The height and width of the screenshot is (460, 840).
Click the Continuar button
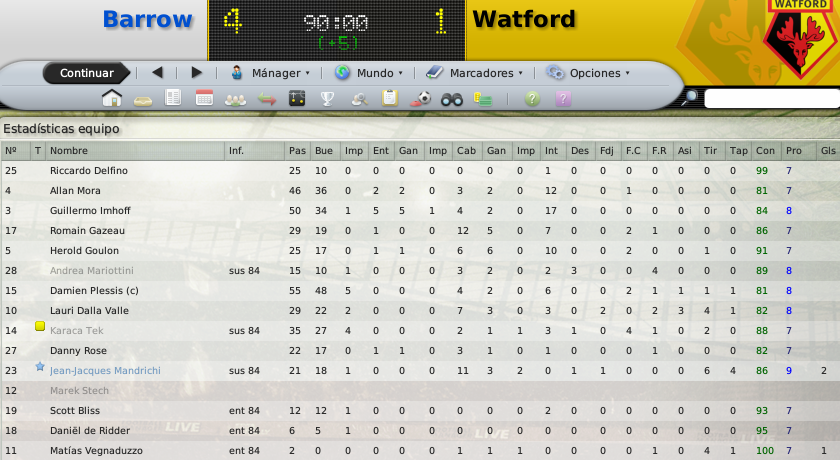tap(86, 73)
